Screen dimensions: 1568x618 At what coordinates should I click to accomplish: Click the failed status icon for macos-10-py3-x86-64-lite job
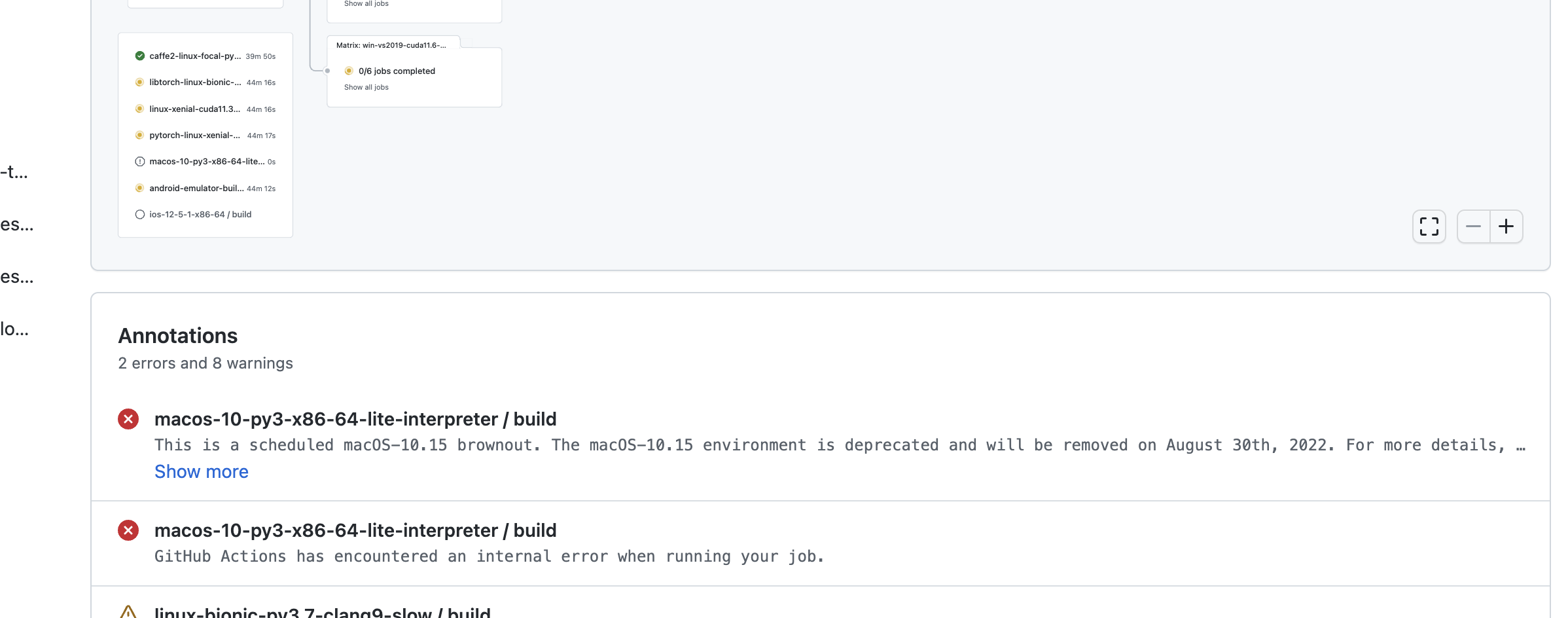139,161
